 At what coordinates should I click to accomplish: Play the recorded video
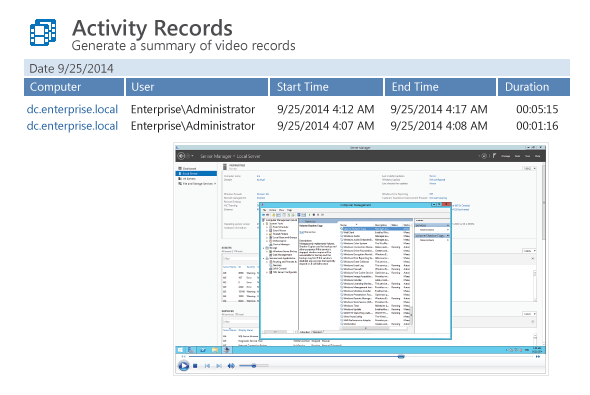pos(184,366)
